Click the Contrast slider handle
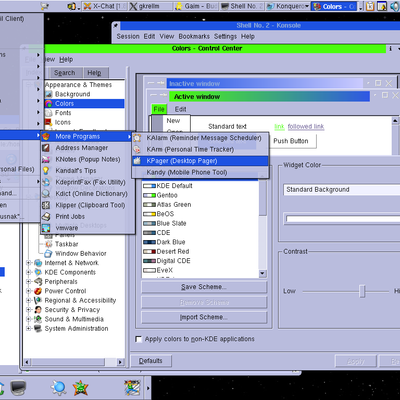The height and width of the screenshot is (400, 400). (362, 291)
